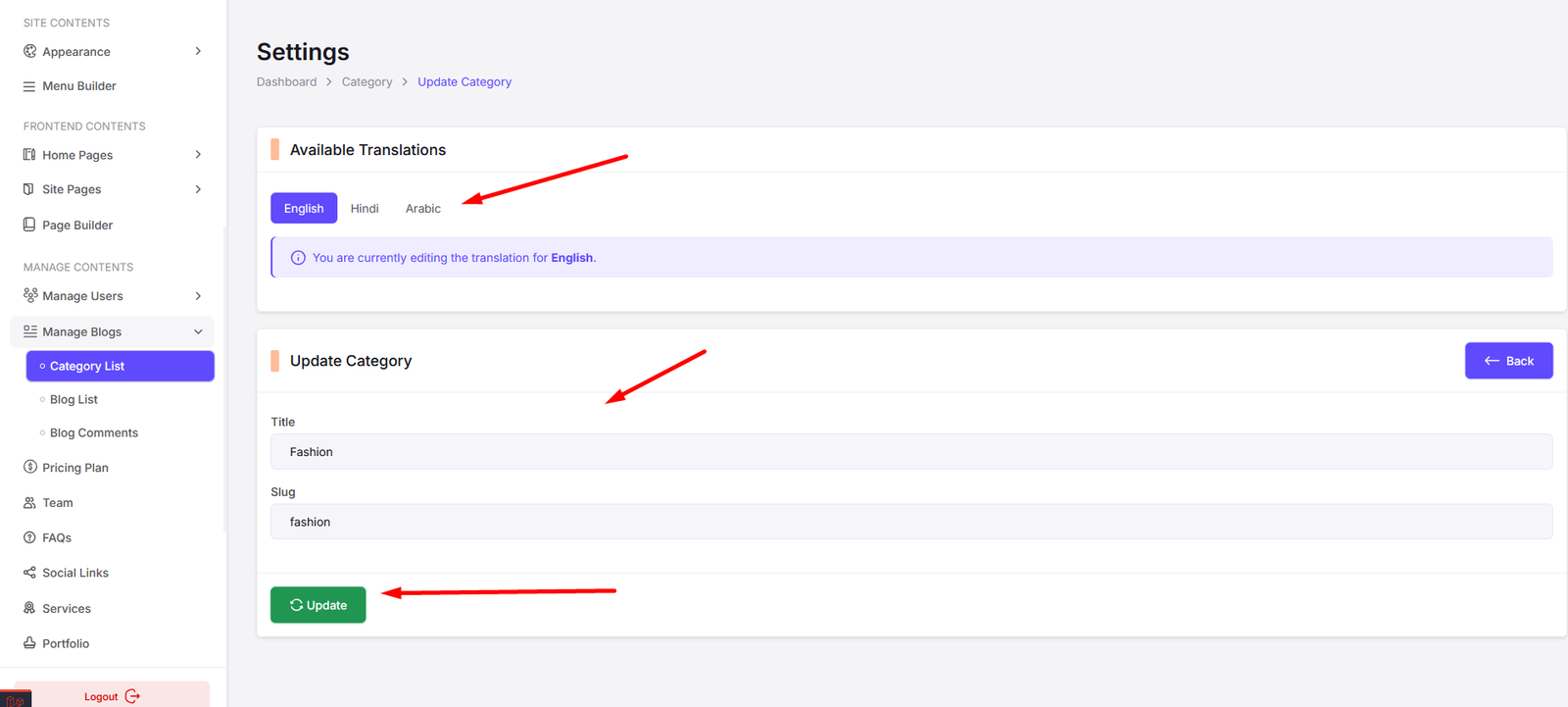Go back using the Back button
The height and width of the screenshot is (707, 1568).
1508,361
